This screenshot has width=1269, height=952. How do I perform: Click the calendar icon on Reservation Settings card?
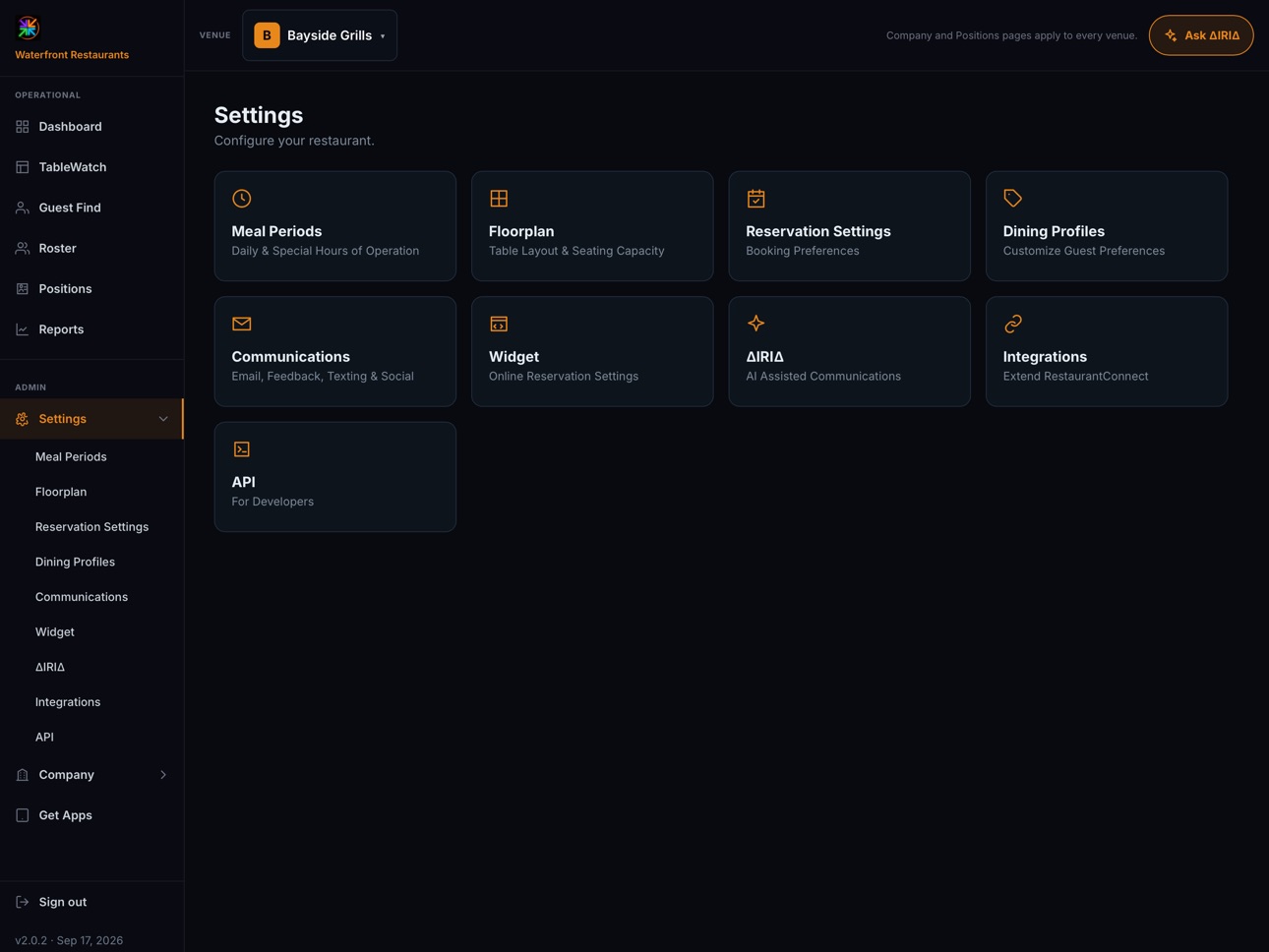tap(755, 199)
